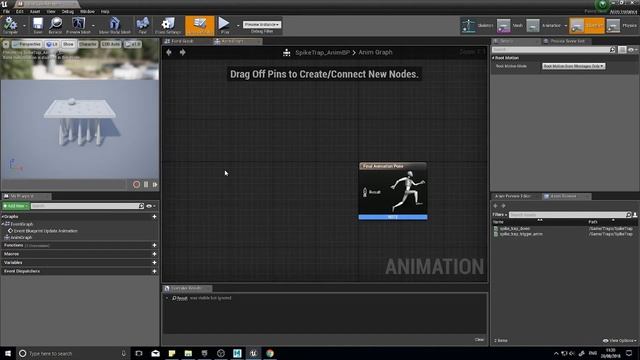Click the viewport Character button
The width and height of the screenshot is (640, 360).
coord(88,44)
